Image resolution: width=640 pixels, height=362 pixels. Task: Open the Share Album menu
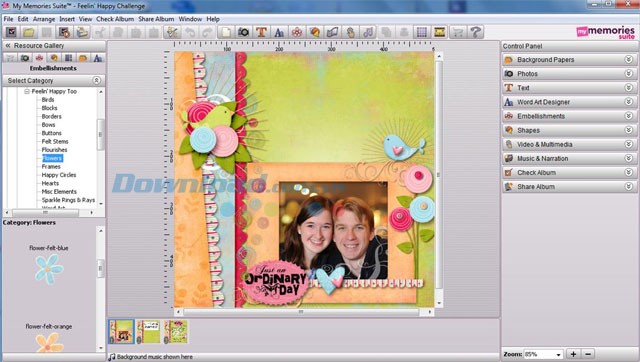[x=156, y=19]
